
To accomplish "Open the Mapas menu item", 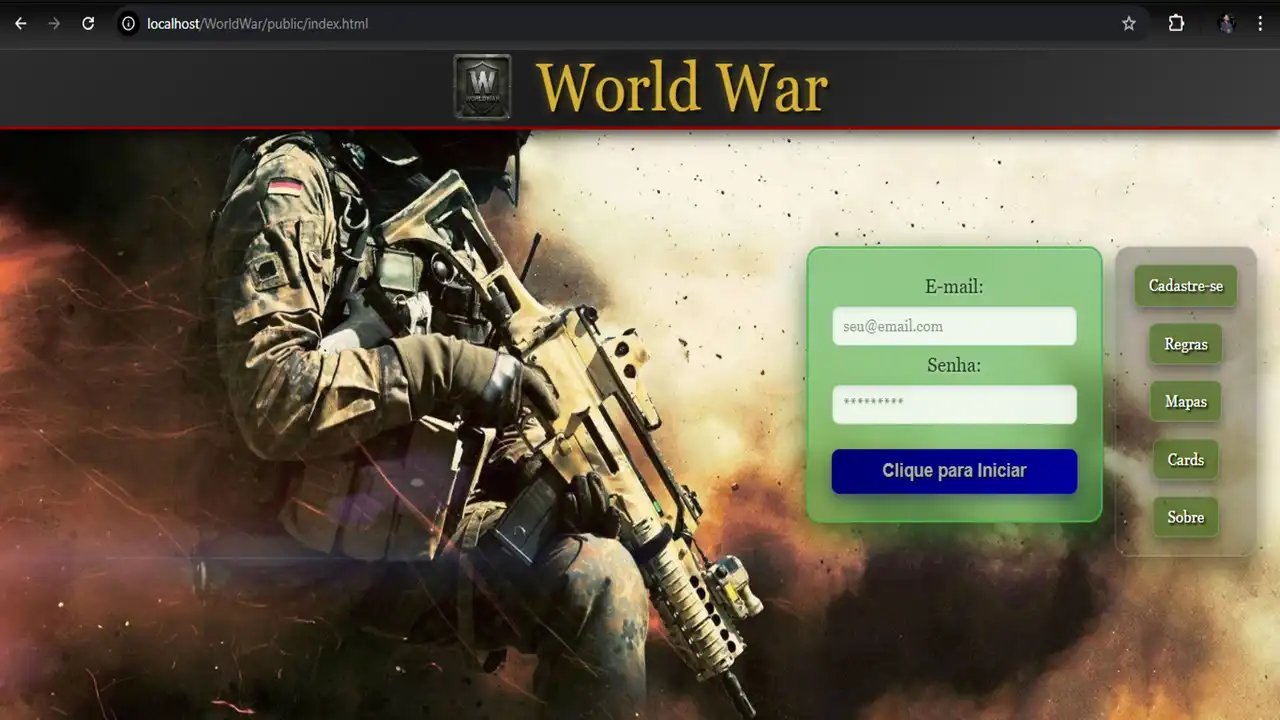I will [1185, 402].
